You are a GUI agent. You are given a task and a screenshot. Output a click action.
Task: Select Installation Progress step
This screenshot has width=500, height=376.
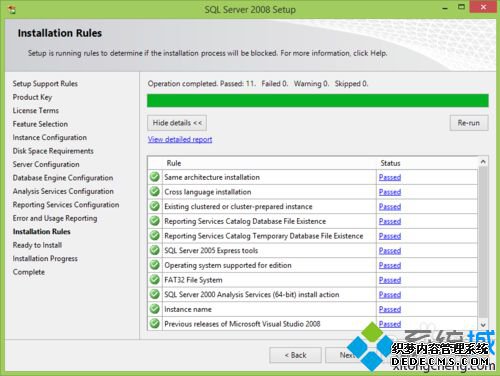[45, 258]
